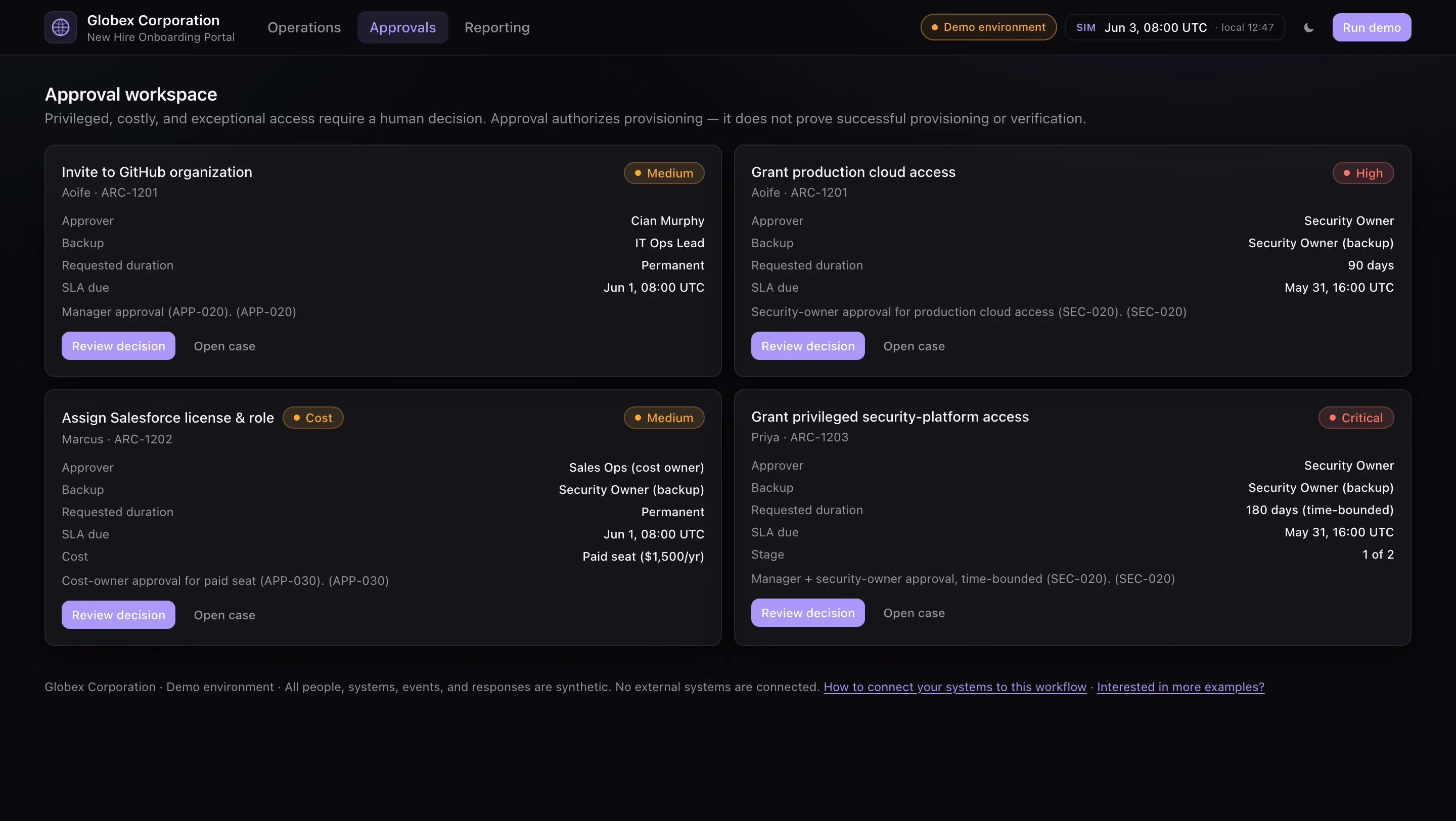The height and width of the screenshot is (821, 1456).
Task: Open case for privileged security-platform access
Action: point(914,613)
